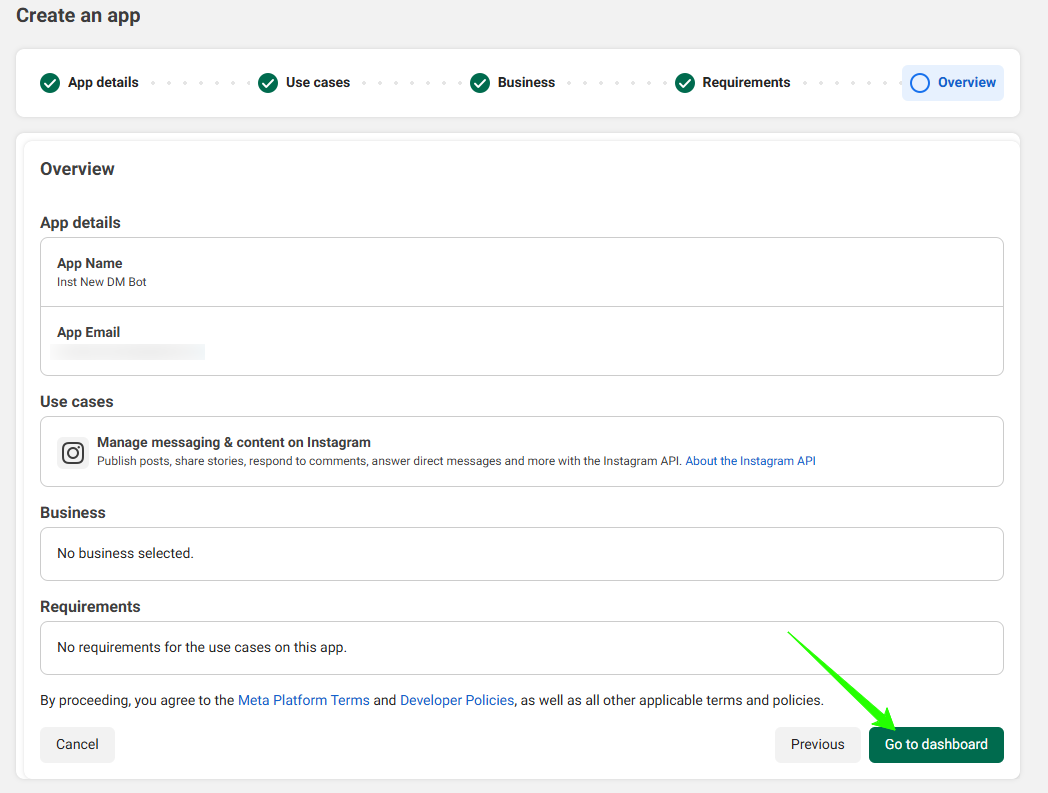This screenshot has height=793, width=1048.
Task: Click the green checkmark beside Use cases
Action: pyautogui.click(x=268, y=83)
